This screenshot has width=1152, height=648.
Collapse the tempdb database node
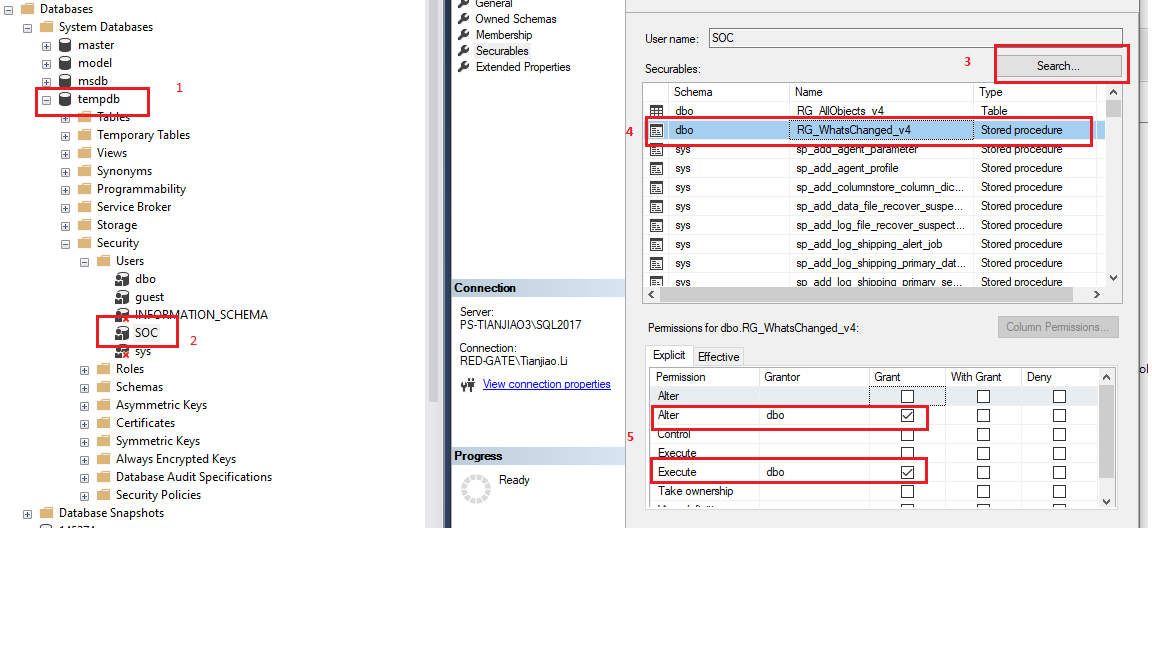click(46, 100)
